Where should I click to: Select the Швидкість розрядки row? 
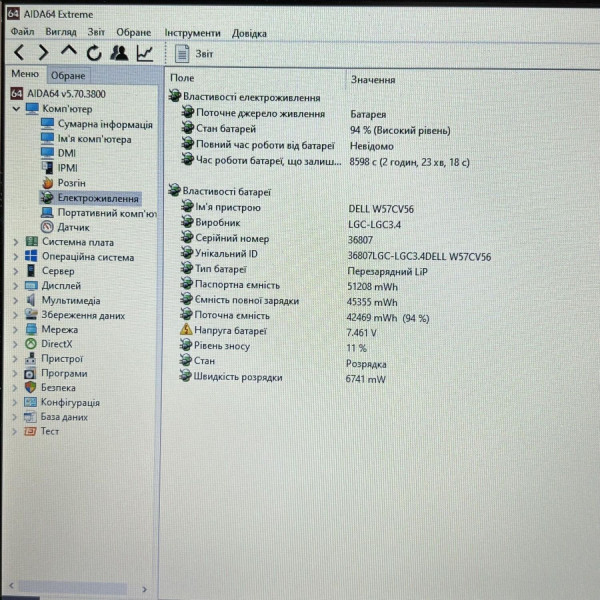pyautogui.click(x=238, y=377)
